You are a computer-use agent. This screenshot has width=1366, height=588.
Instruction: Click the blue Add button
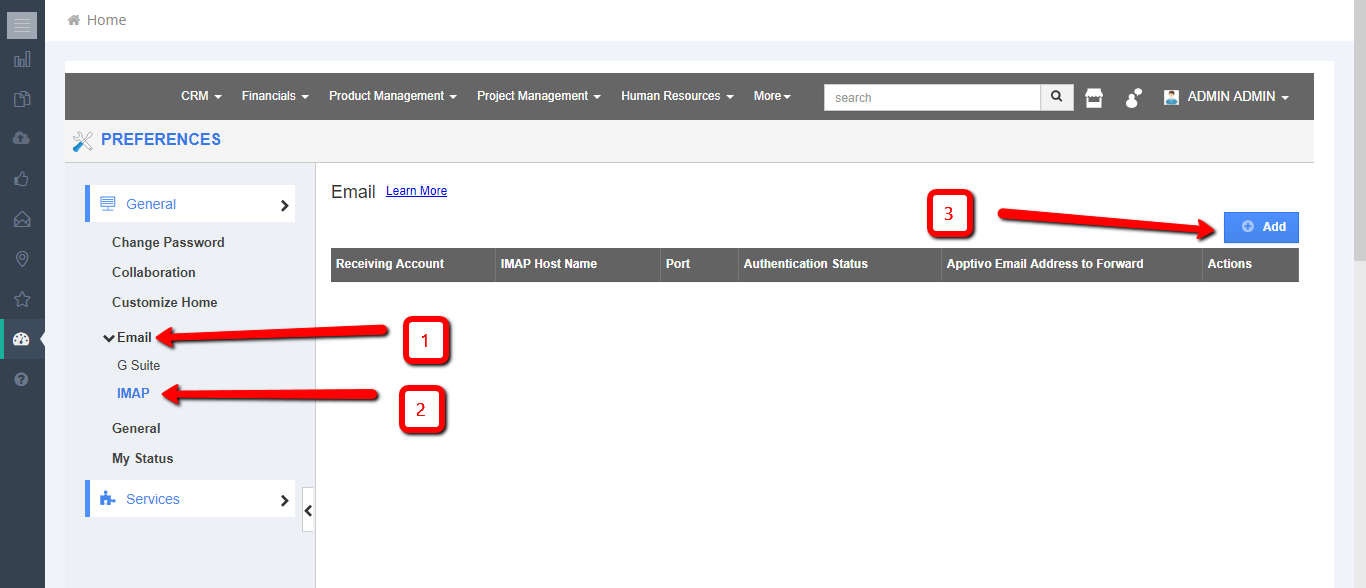click(1261, 227)
